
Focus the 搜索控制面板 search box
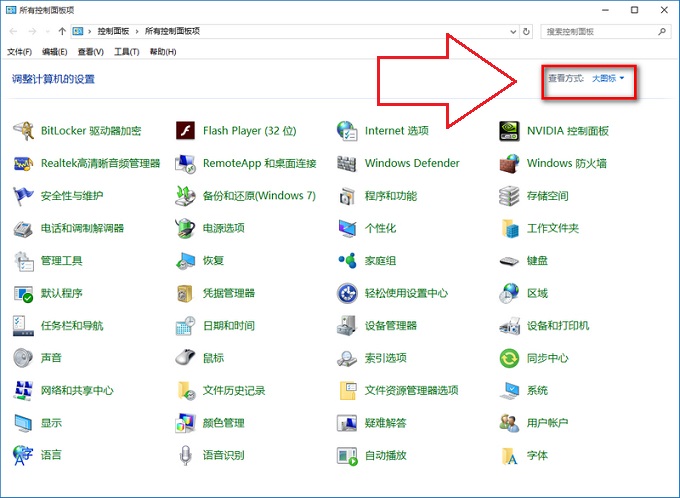click(605, 31)
